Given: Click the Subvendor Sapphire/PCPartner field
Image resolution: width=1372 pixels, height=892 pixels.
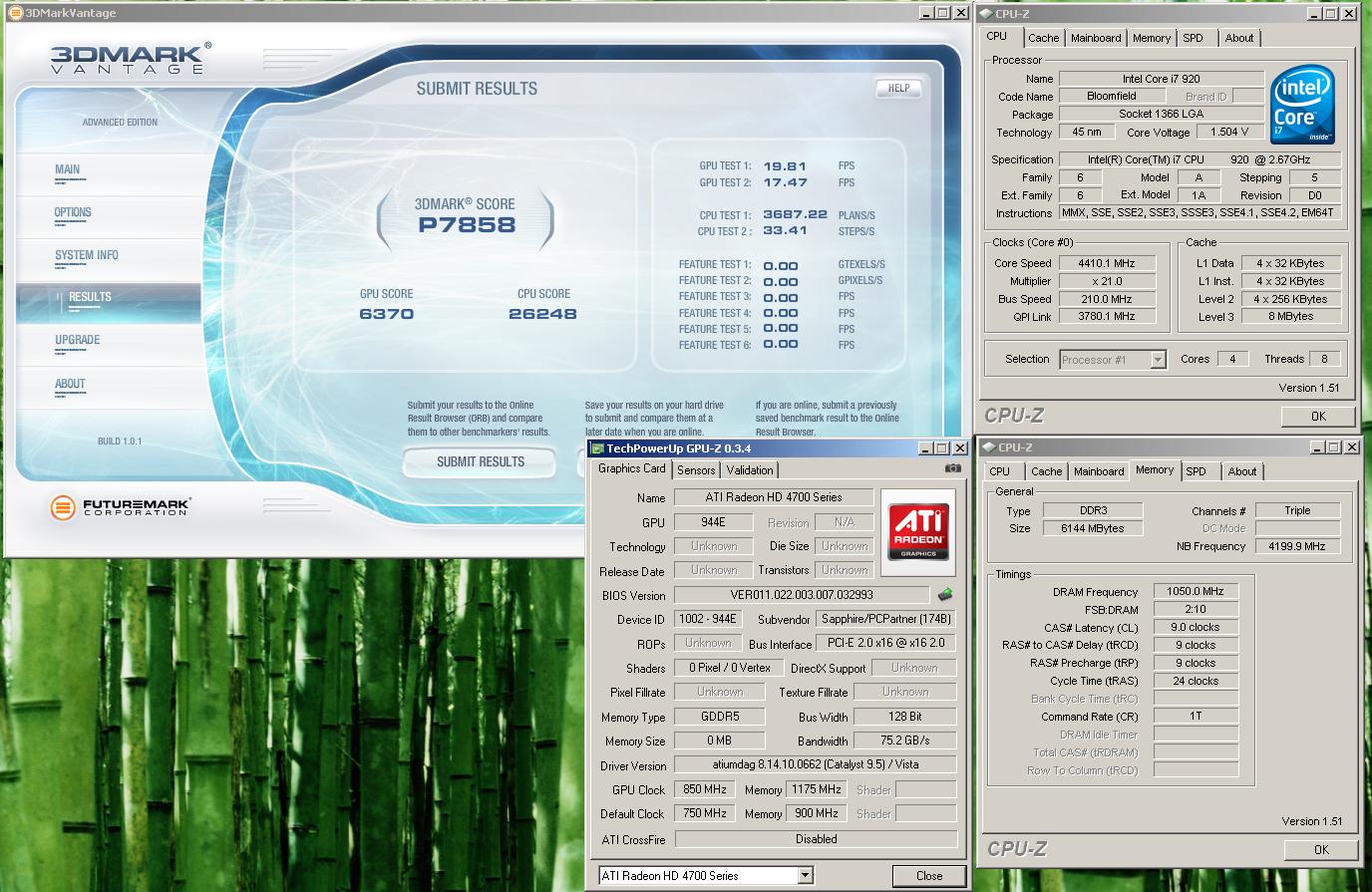Looking at the screenshot, I should click(x=885, y=619).
